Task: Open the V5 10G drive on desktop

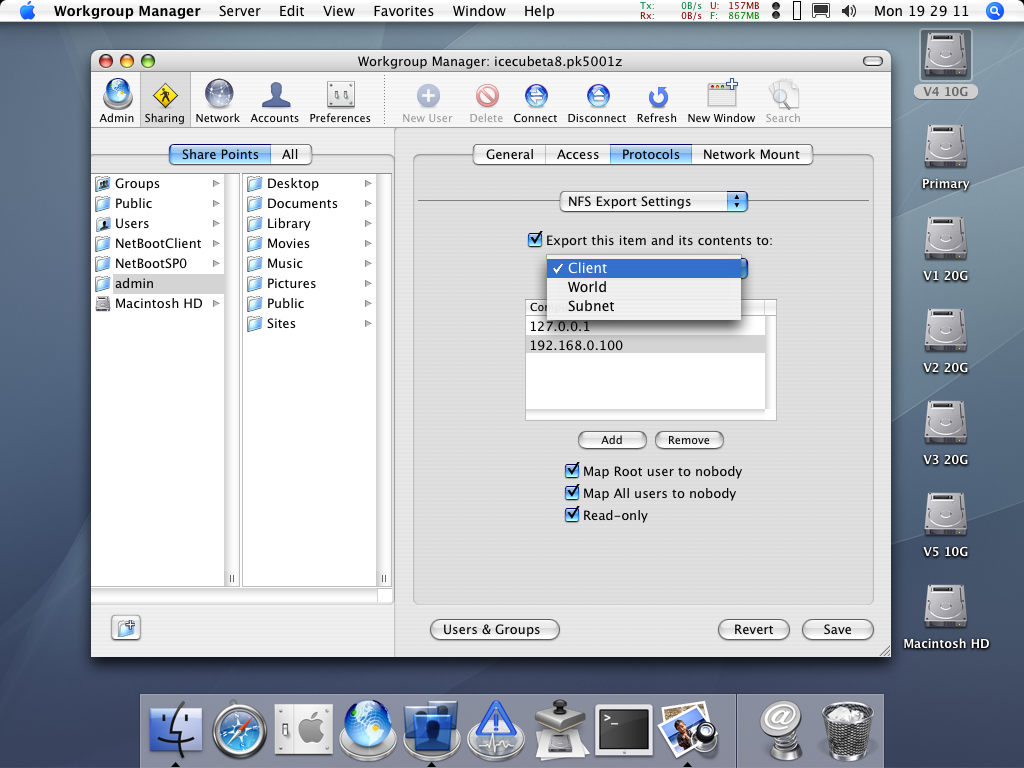Action: tap(946, 525)
